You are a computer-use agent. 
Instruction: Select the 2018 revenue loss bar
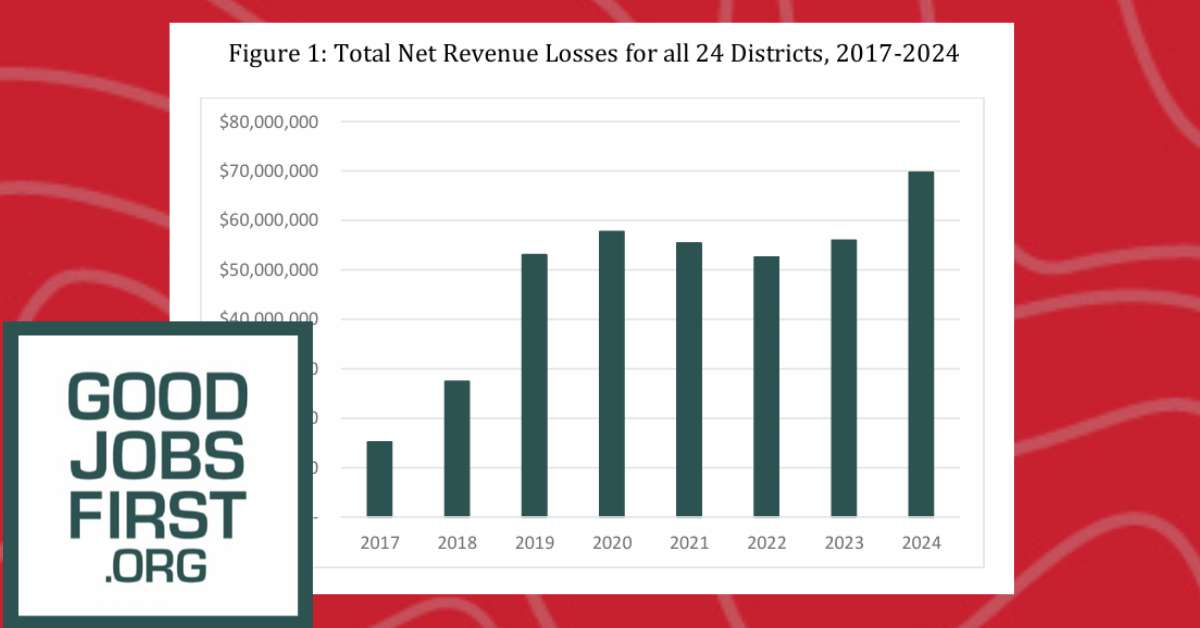pos(457,448)
